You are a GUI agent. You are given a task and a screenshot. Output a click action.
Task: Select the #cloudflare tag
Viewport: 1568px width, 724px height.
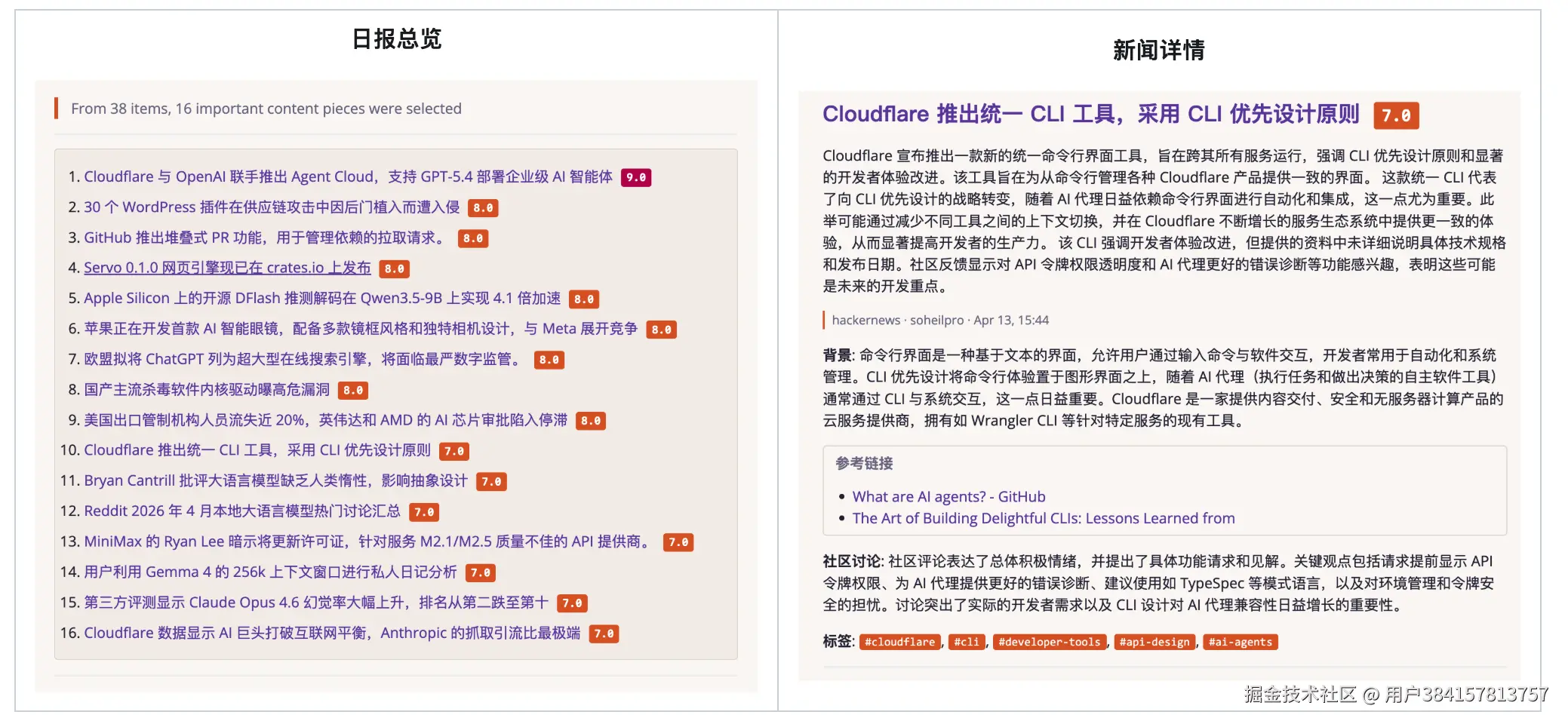click(x=900, y=642)
